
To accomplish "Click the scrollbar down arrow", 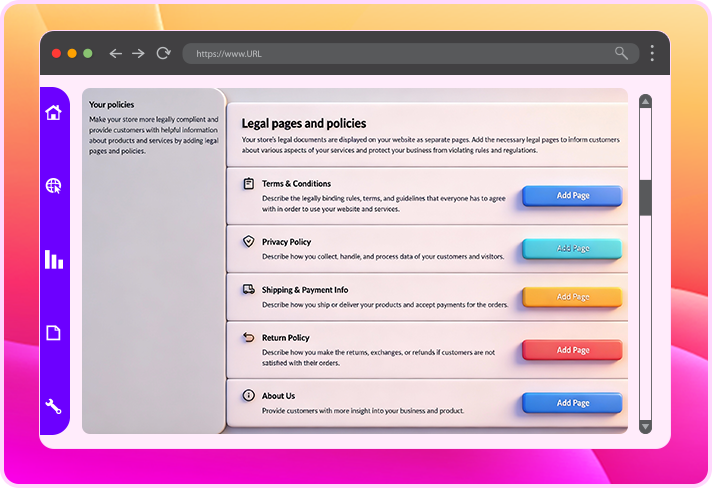I will pyautogui.click(x=645, y=426).
